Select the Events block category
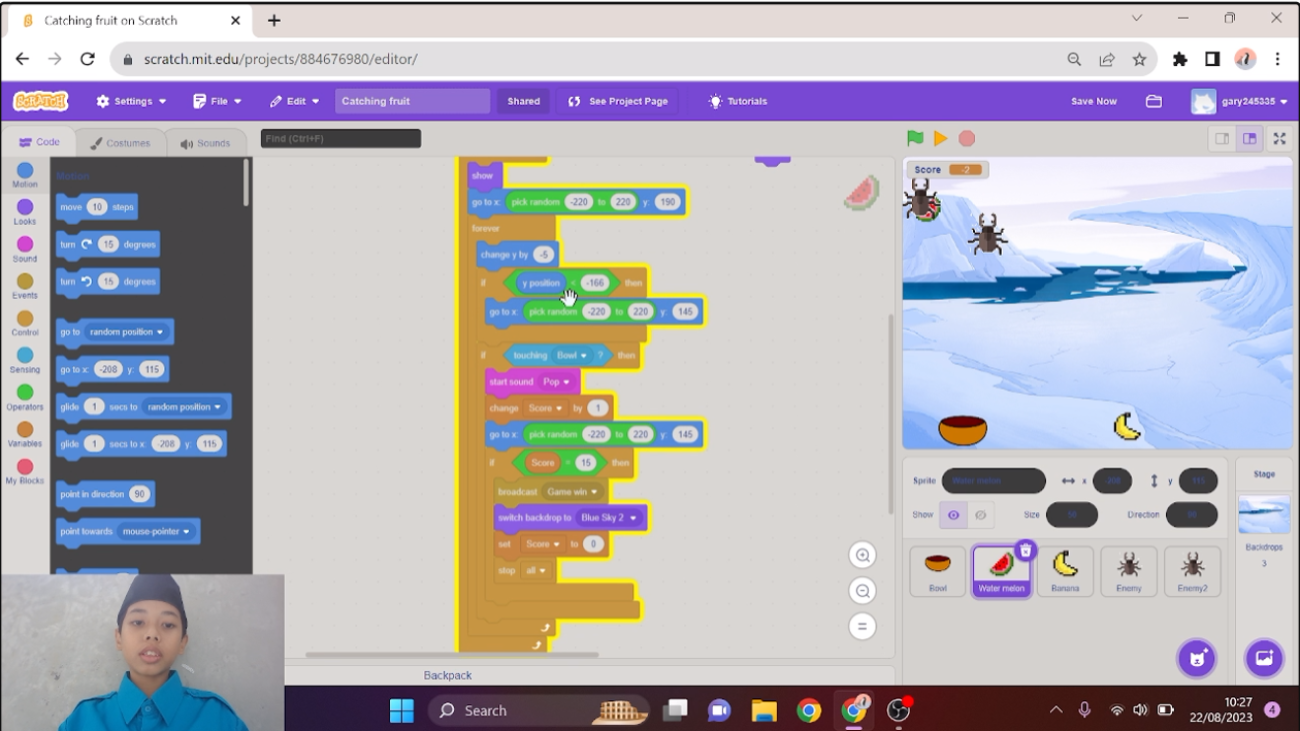 click(x=24, y=287)
